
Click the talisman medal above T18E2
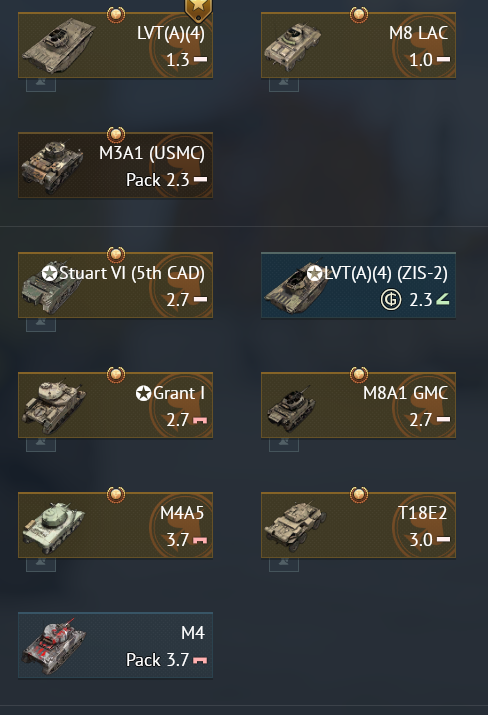pos(359,494)
